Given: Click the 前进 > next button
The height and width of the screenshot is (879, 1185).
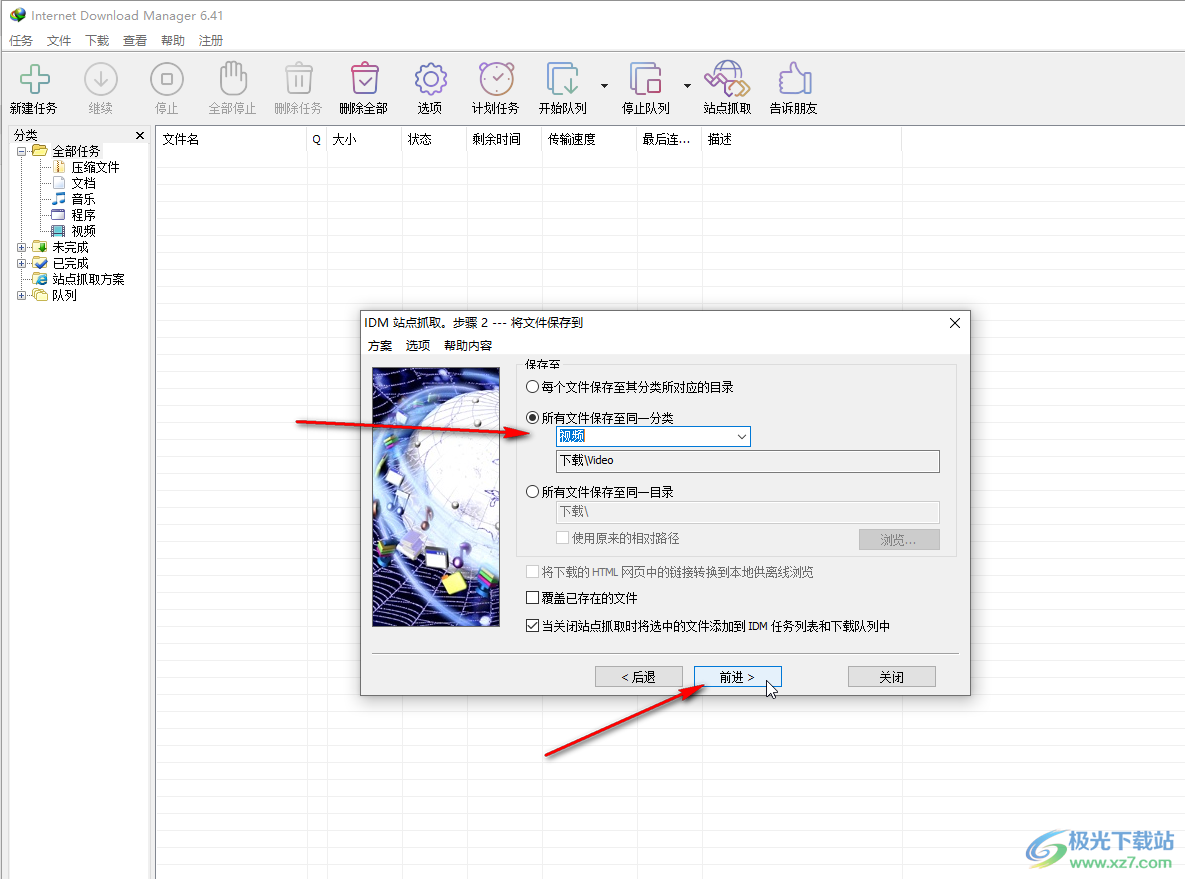Looking at the screenshot, I should (738, 676).
